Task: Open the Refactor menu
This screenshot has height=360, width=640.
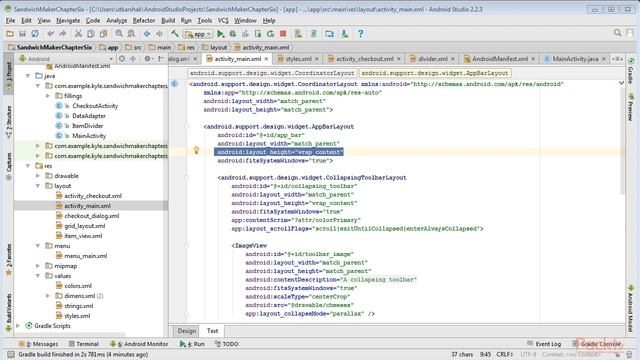Action: click(144, 20)
